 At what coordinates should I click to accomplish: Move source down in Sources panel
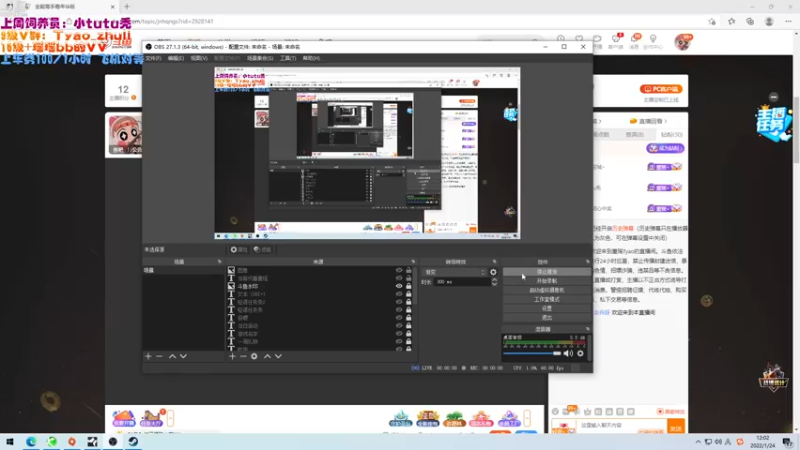278,356
